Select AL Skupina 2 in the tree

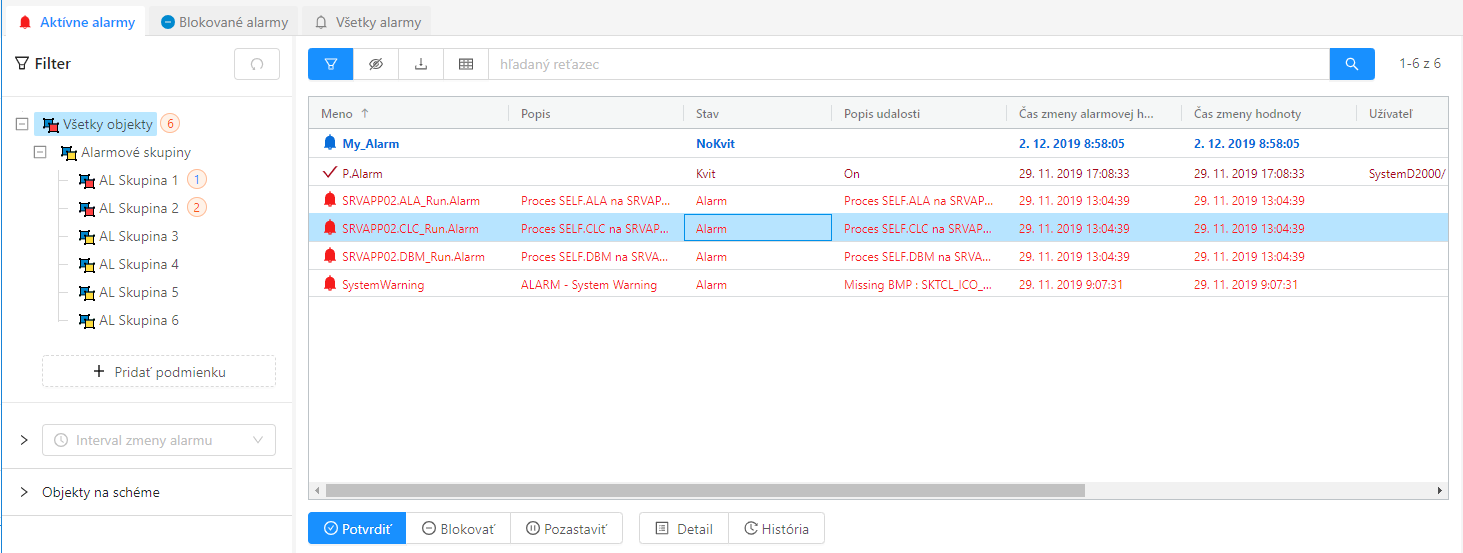click(x=138, y=208)
